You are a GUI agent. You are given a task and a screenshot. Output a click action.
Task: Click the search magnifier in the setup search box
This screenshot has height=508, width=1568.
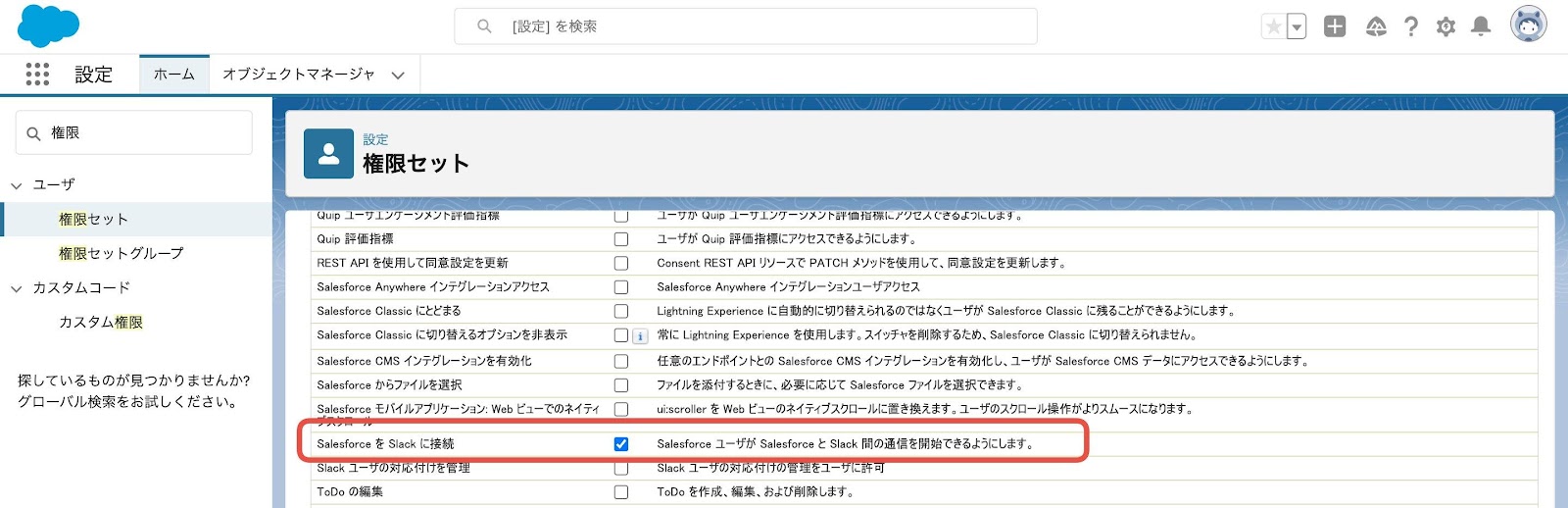[484, 26]
